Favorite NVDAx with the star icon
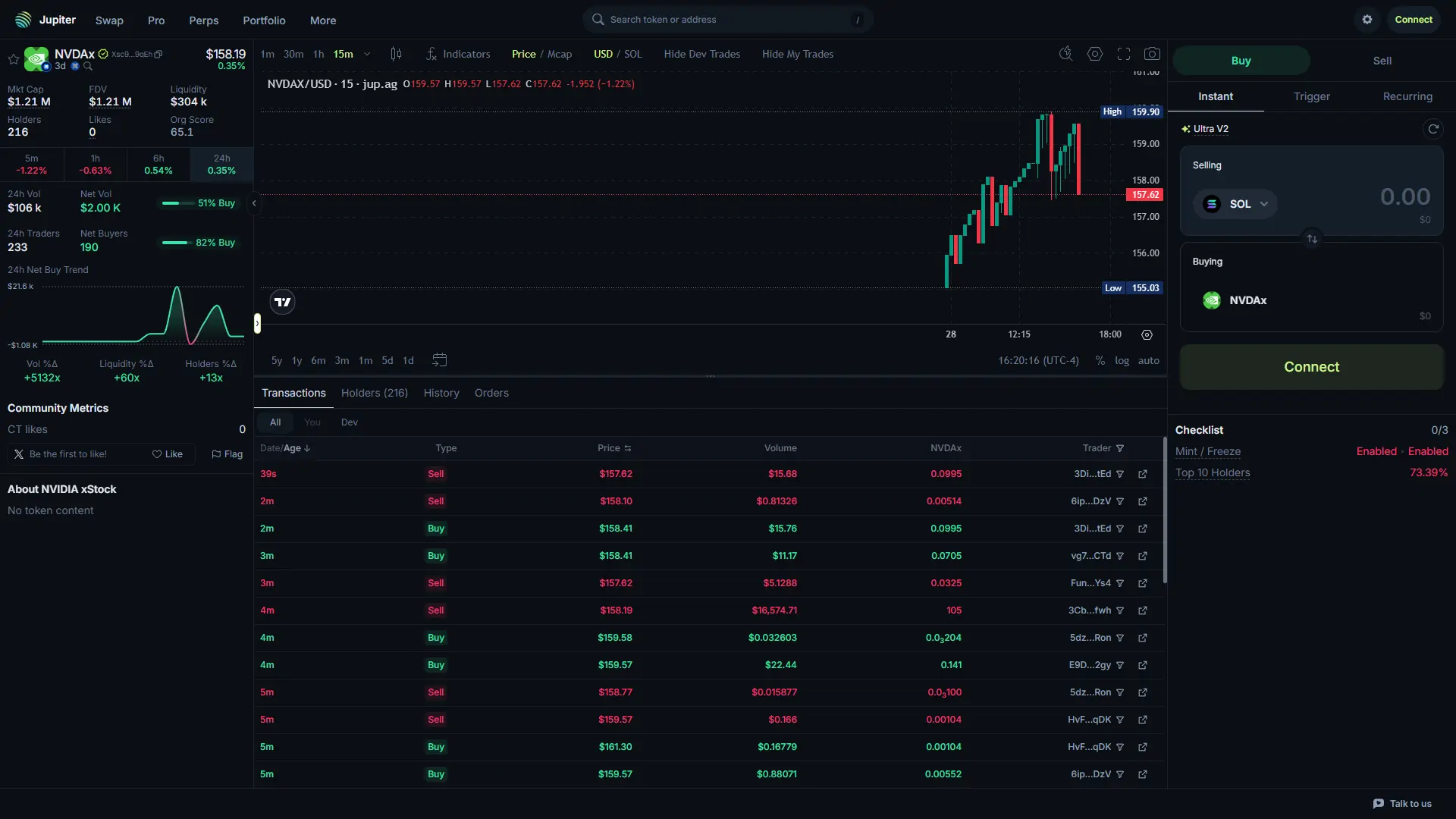Screen dimensions: 1456x819 (14, 59)
